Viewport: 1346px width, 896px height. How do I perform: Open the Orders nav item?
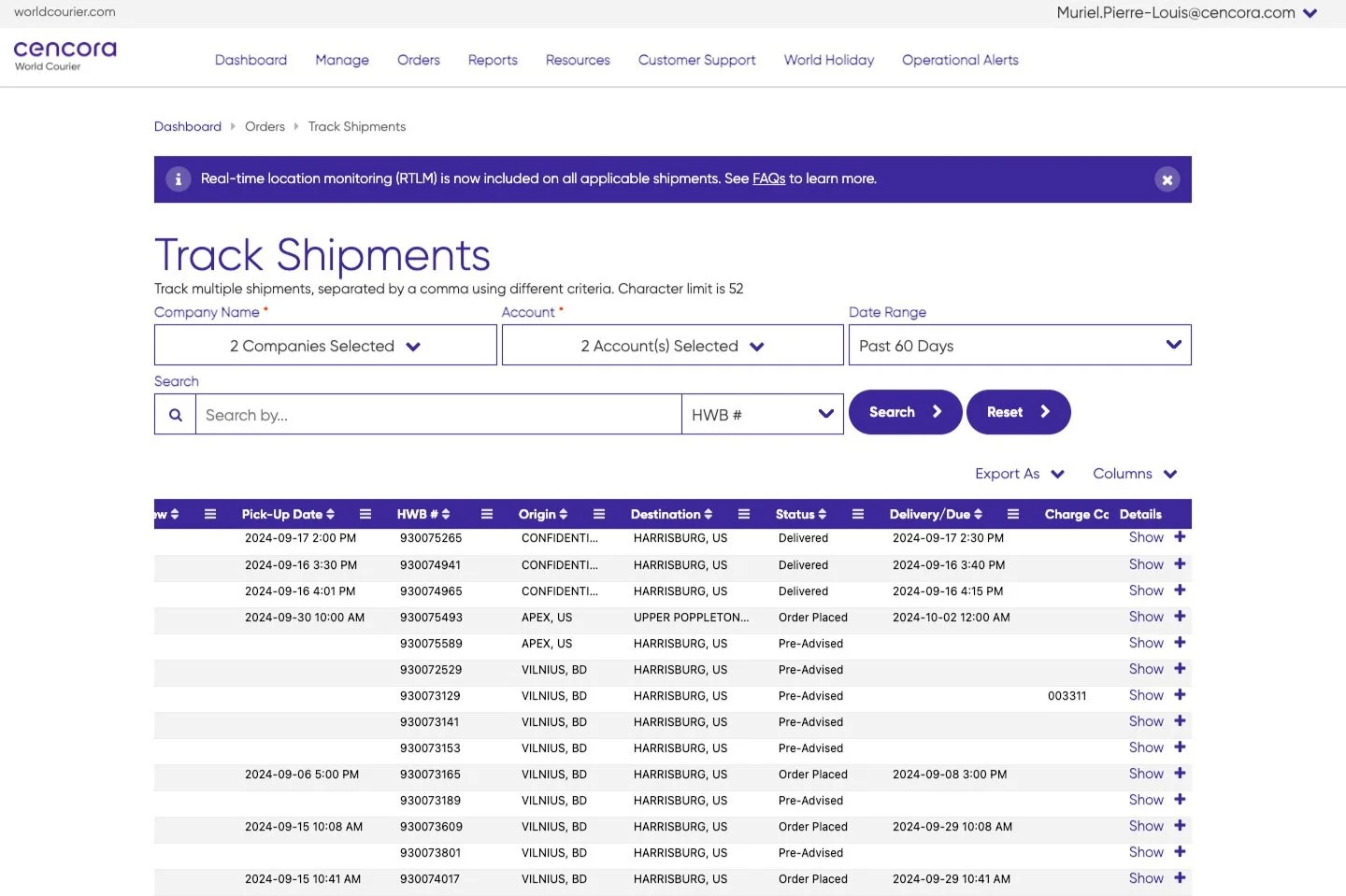click(419, 60)
